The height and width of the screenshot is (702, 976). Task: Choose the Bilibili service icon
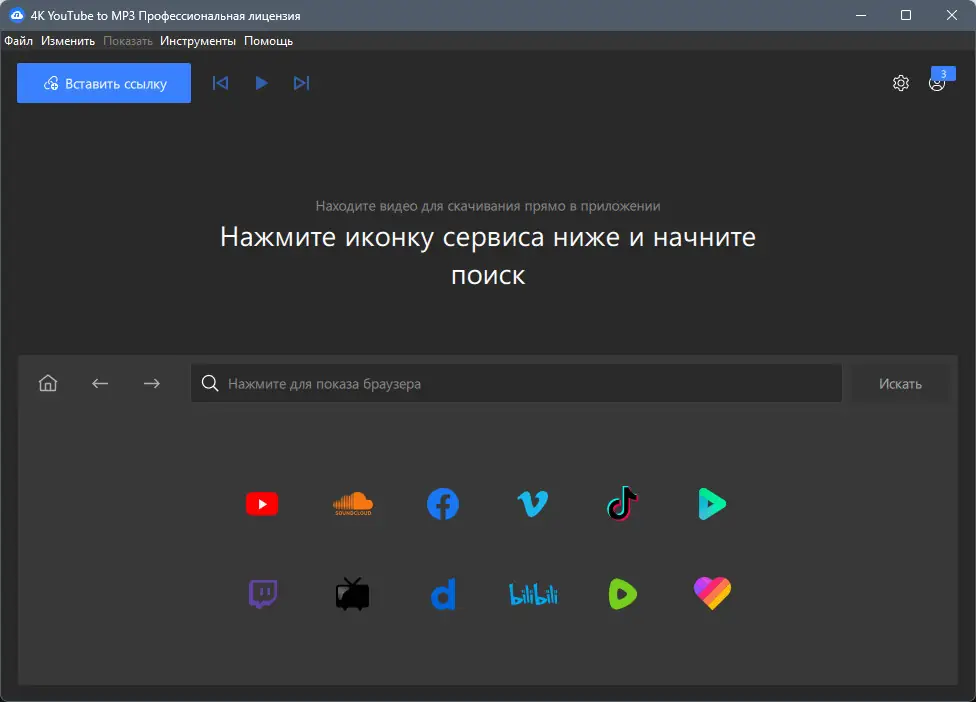(x=532, y=593)
